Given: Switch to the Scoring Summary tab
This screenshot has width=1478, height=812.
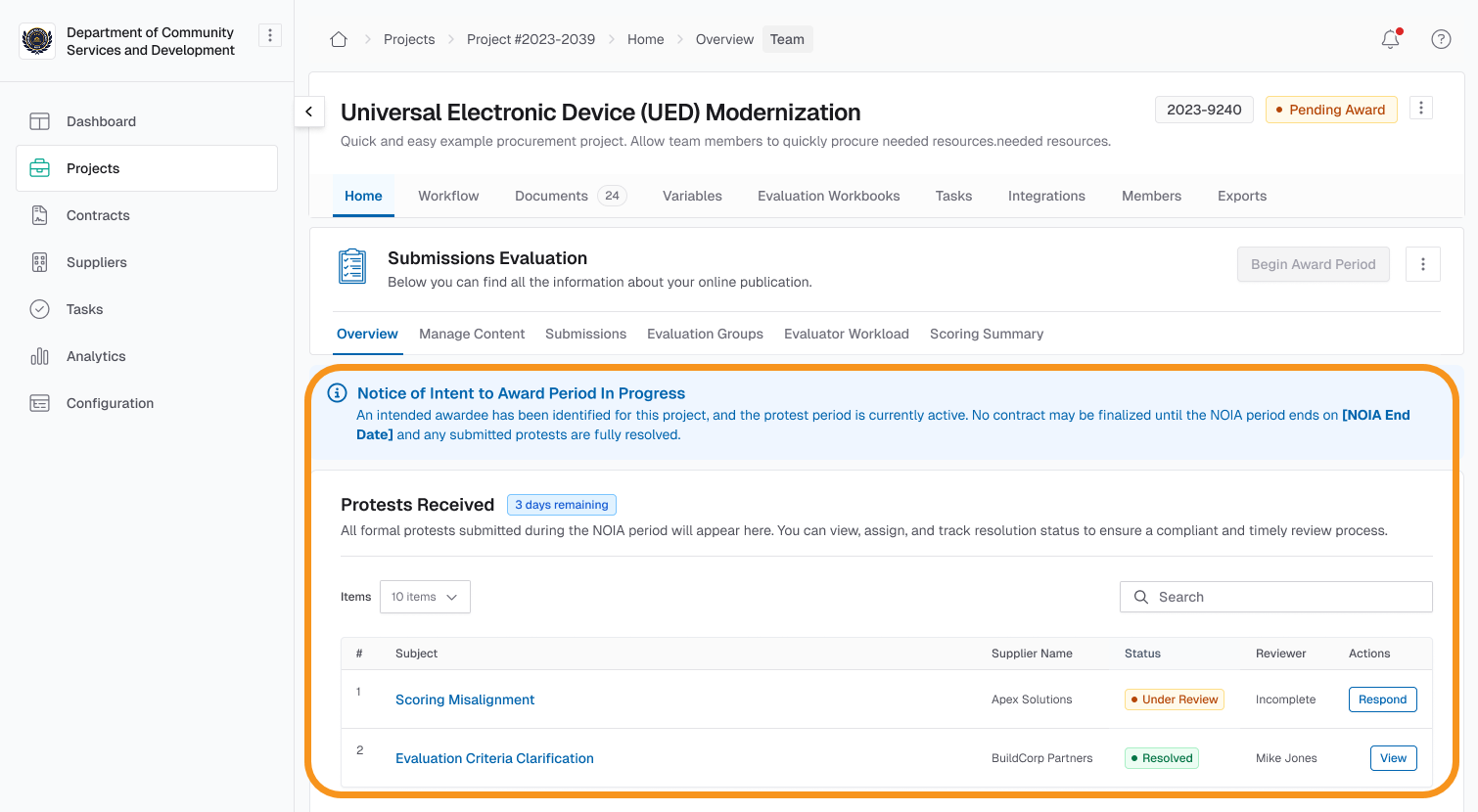Looking at the screenshot, I should tap(986, 334).
